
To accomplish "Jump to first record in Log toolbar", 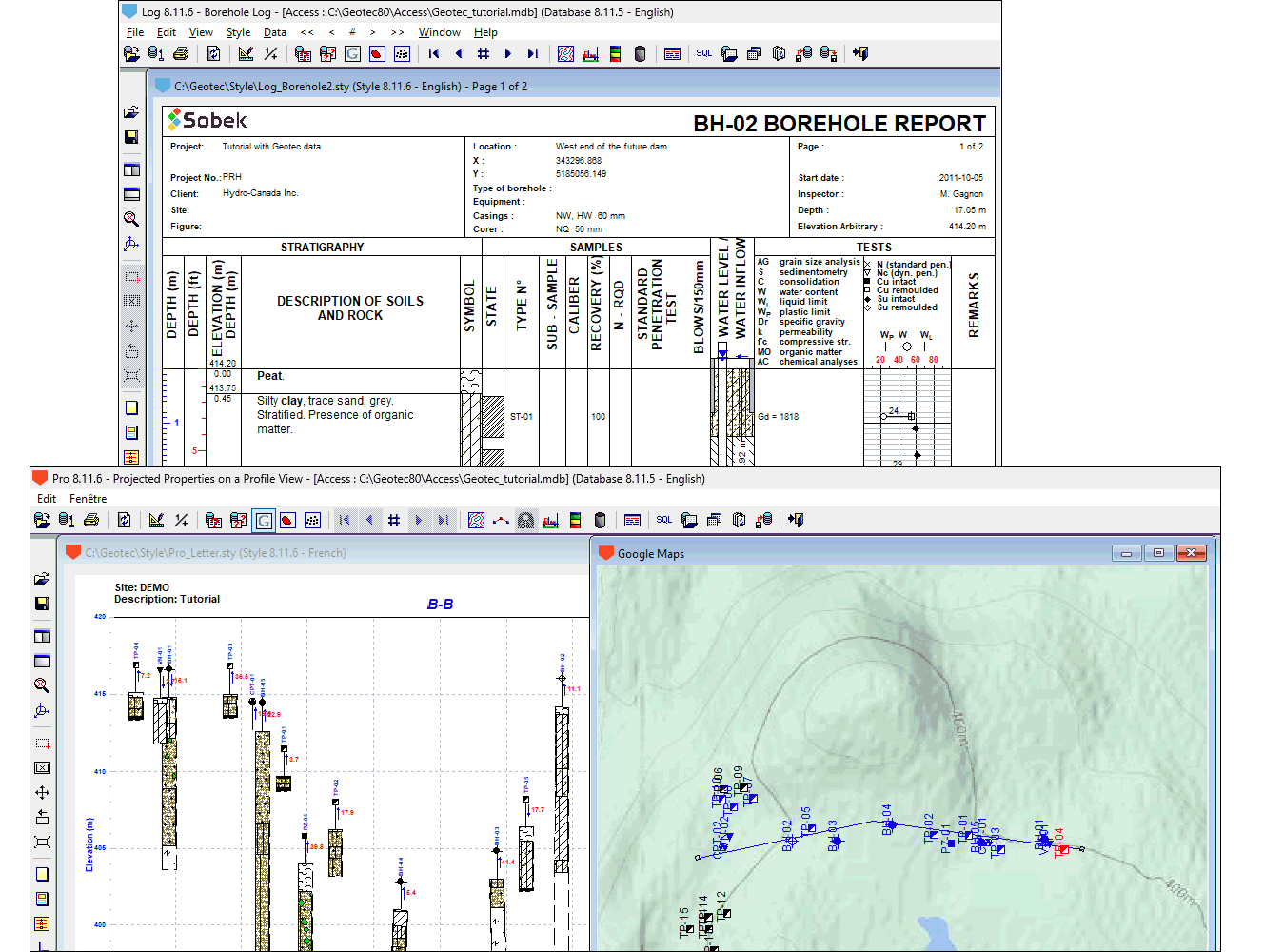I will (434, 54).
